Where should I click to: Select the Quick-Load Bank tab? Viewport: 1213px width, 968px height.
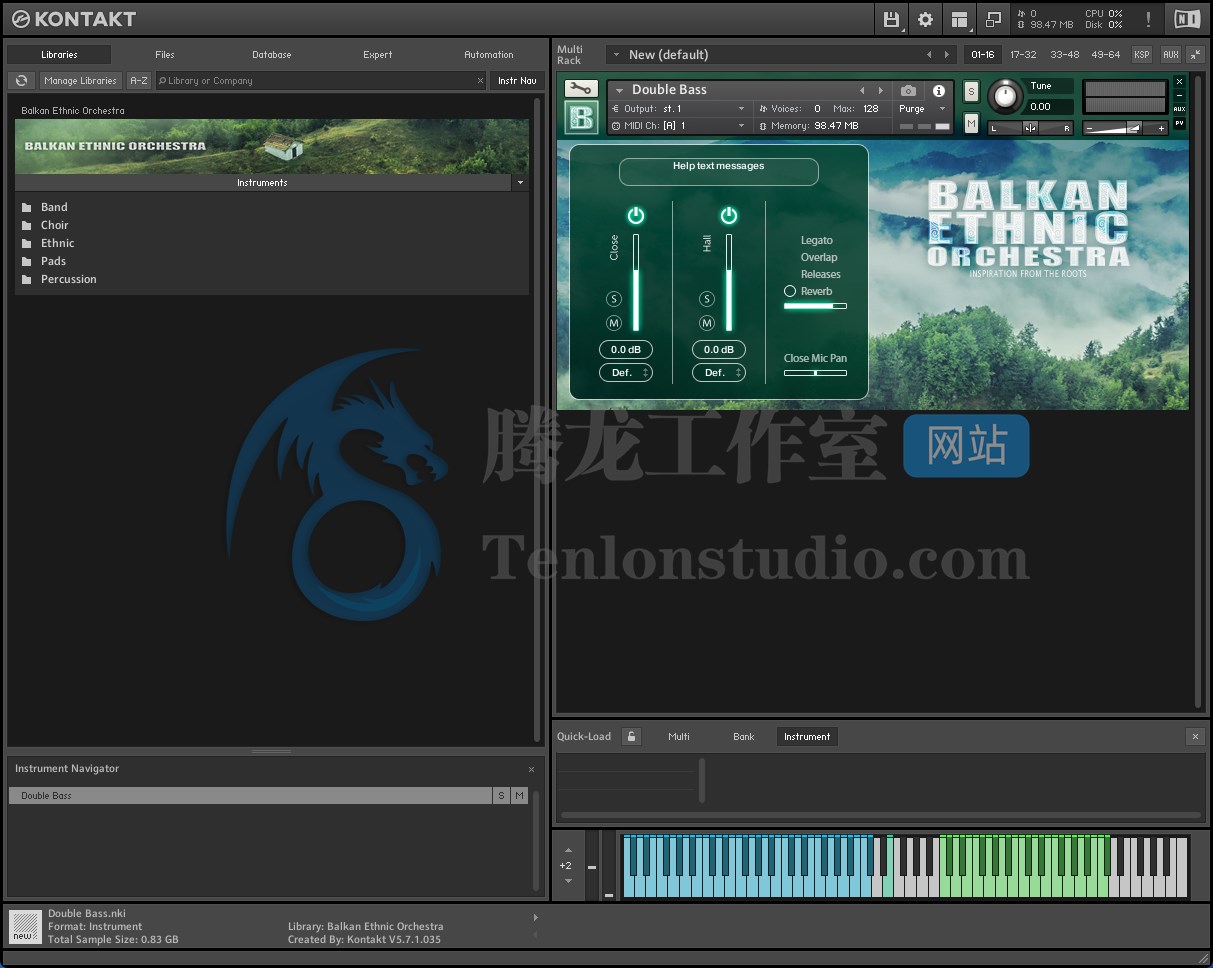coord(744,737)
